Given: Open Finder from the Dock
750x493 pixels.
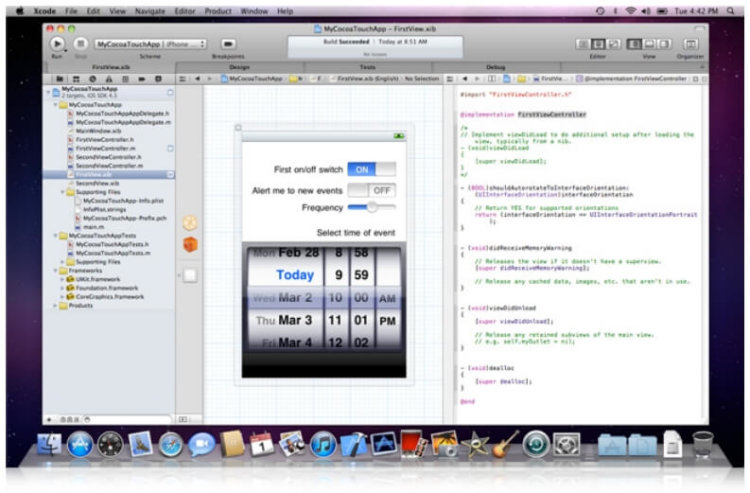Looking at the screenshot, I should [50, 445].
